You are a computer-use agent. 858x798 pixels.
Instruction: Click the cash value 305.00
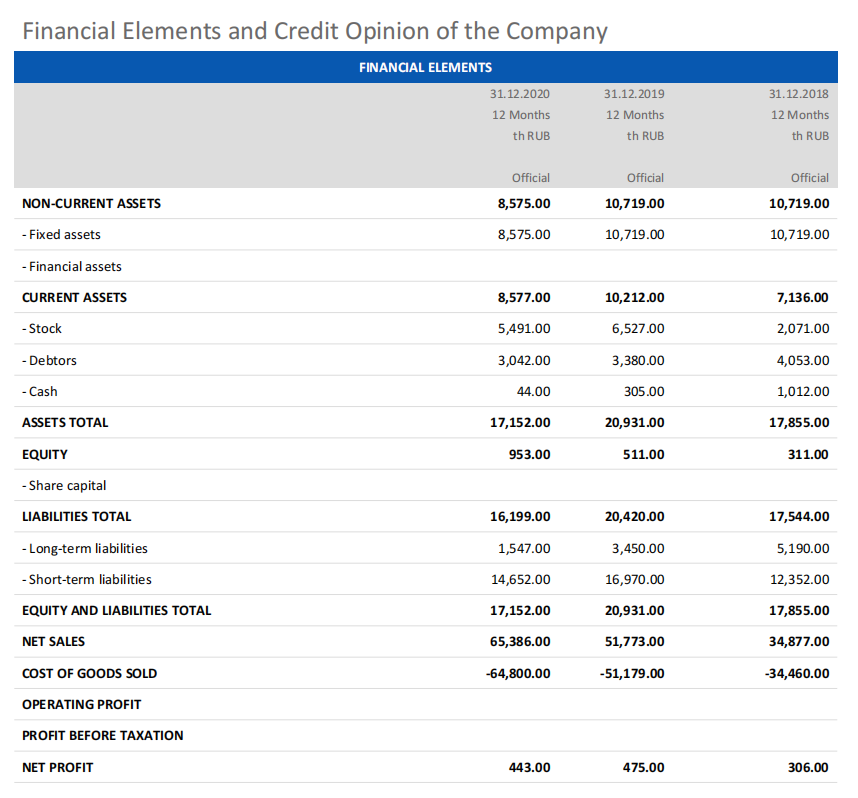click(x=644, y=392)
